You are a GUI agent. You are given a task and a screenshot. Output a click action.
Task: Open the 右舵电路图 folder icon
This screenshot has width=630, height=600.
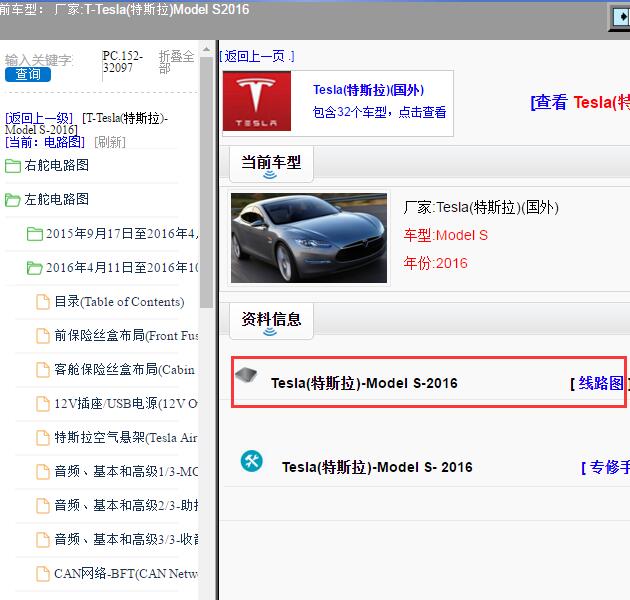(12, 166)
